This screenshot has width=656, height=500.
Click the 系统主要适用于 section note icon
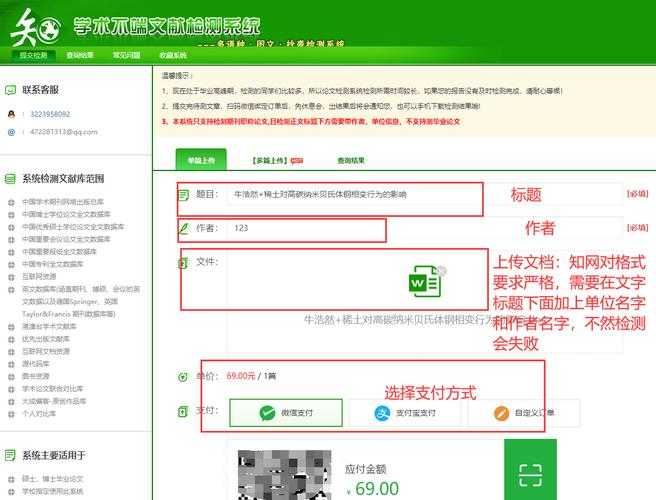point(10,455)
